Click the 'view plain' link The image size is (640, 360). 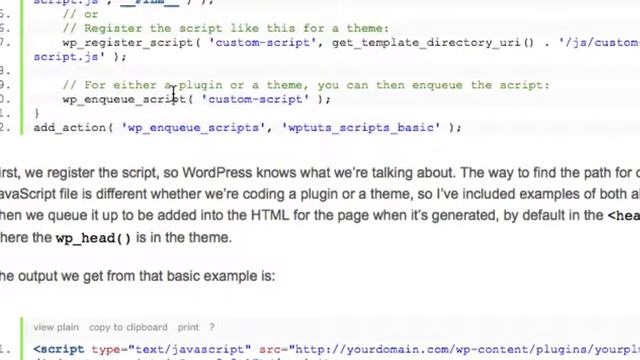56,327
